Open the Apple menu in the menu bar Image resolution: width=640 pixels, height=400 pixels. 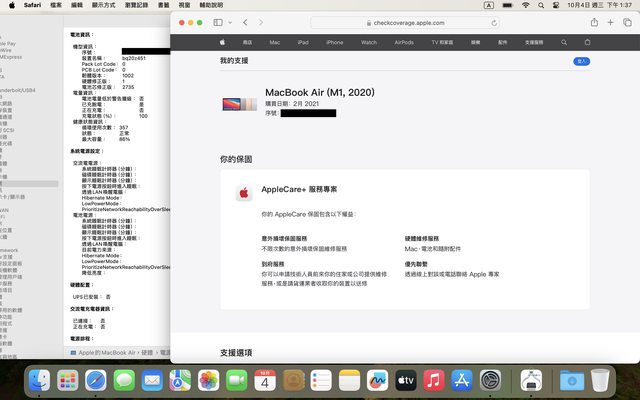point(12,5)
